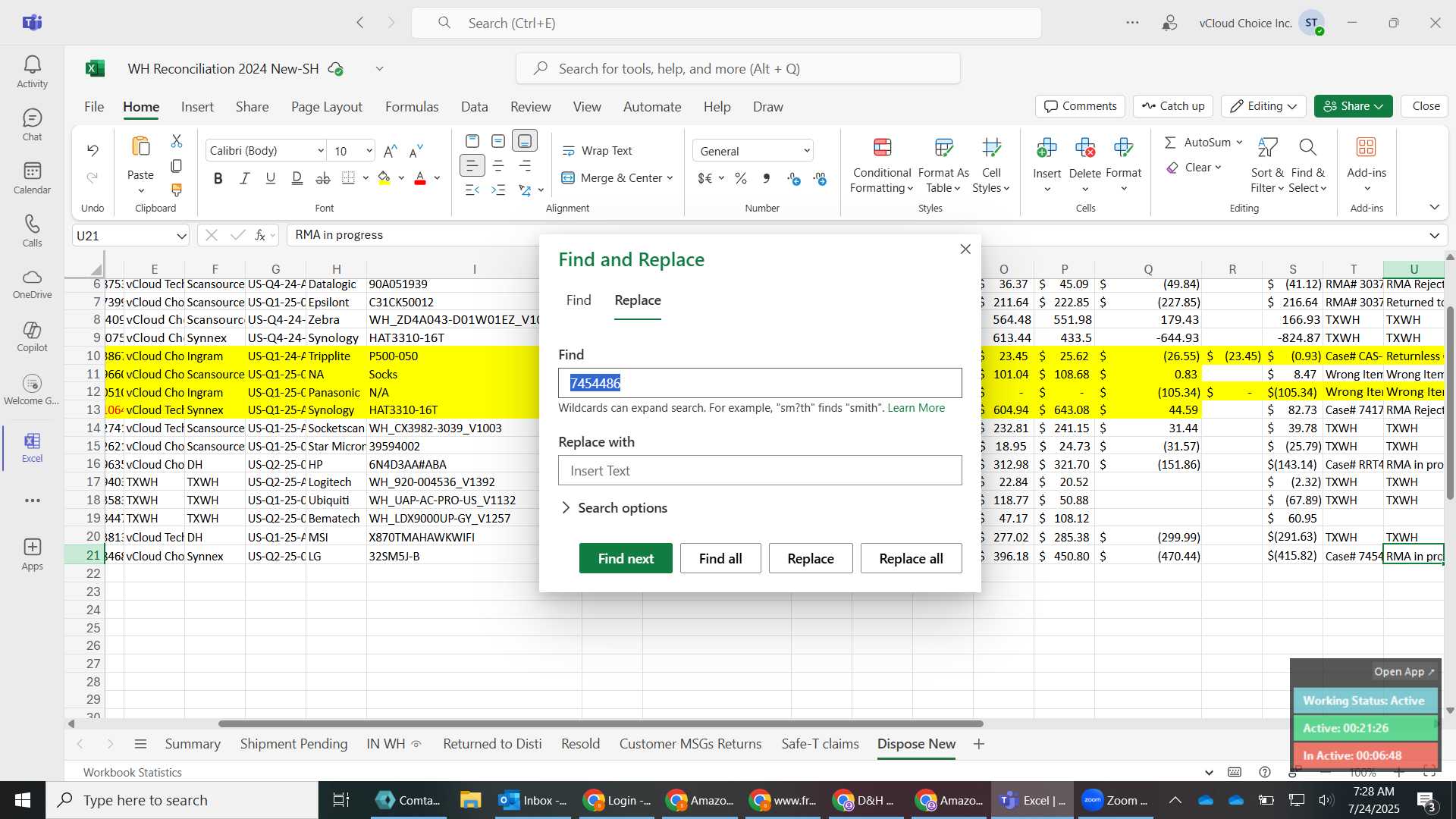The width and height of the screenshot is (1456, 819).
Task: Click Replace all button
Action: [x=911, y=558]
